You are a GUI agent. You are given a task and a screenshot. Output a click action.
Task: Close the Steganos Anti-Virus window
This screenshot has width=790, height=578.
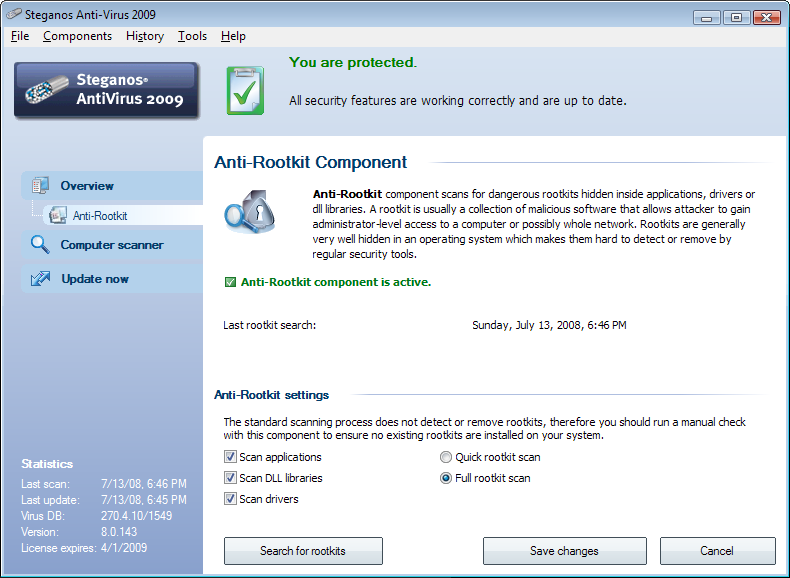(x=766, y=18)
